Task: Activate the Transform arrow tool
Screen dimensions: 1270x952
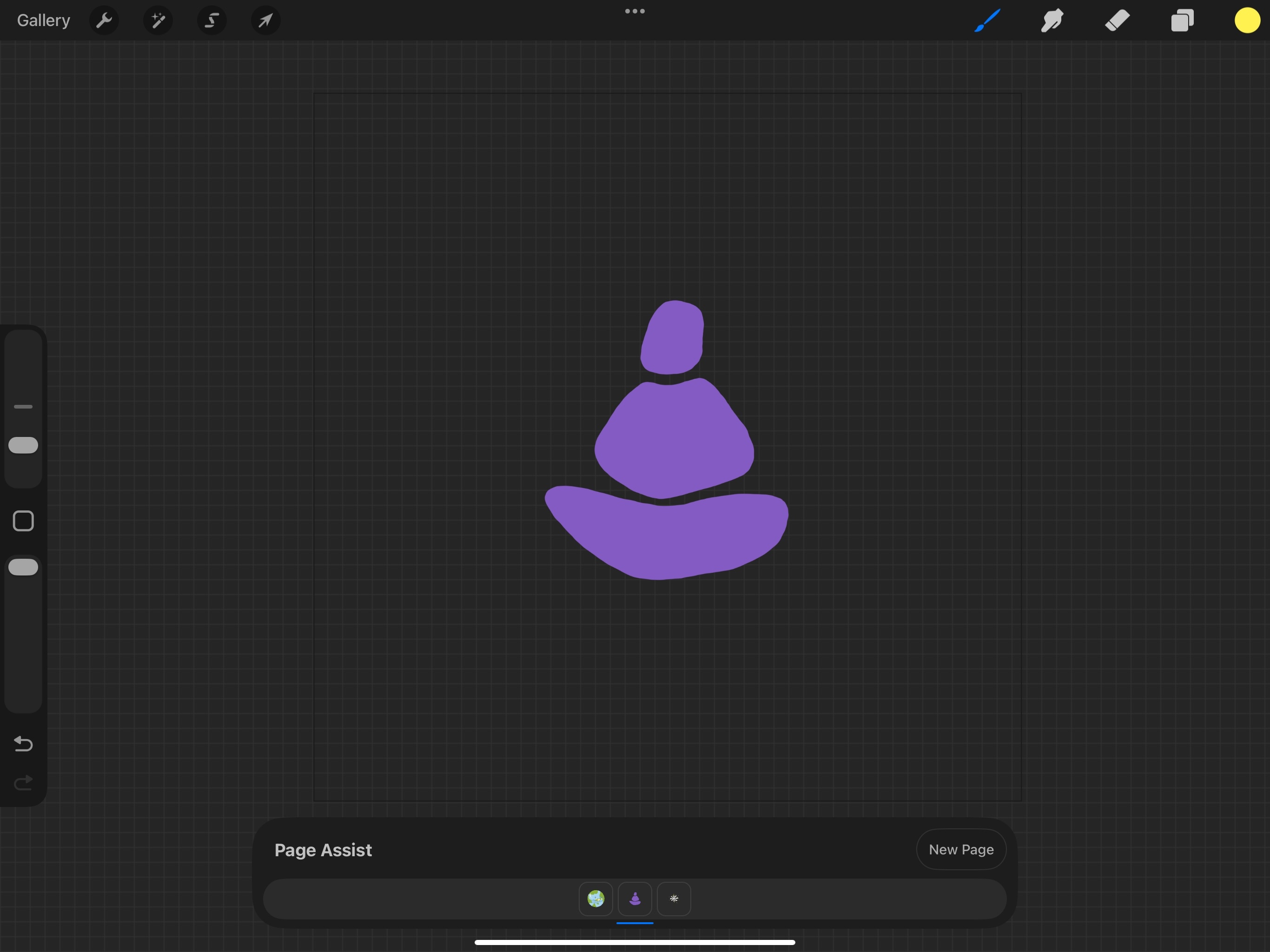Action: click(266, 20)
